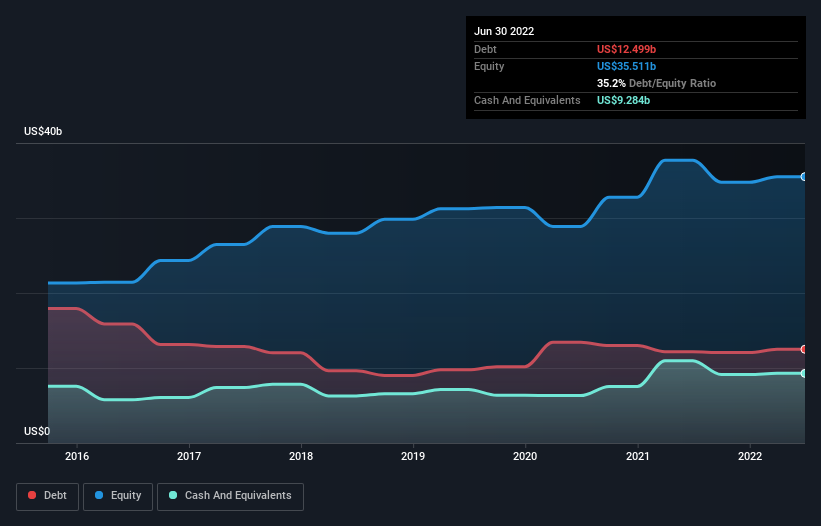Screen dimensions: 821x526
Task: Click the Jun 30 2022 tooltip date
Action: coord(504,31)
